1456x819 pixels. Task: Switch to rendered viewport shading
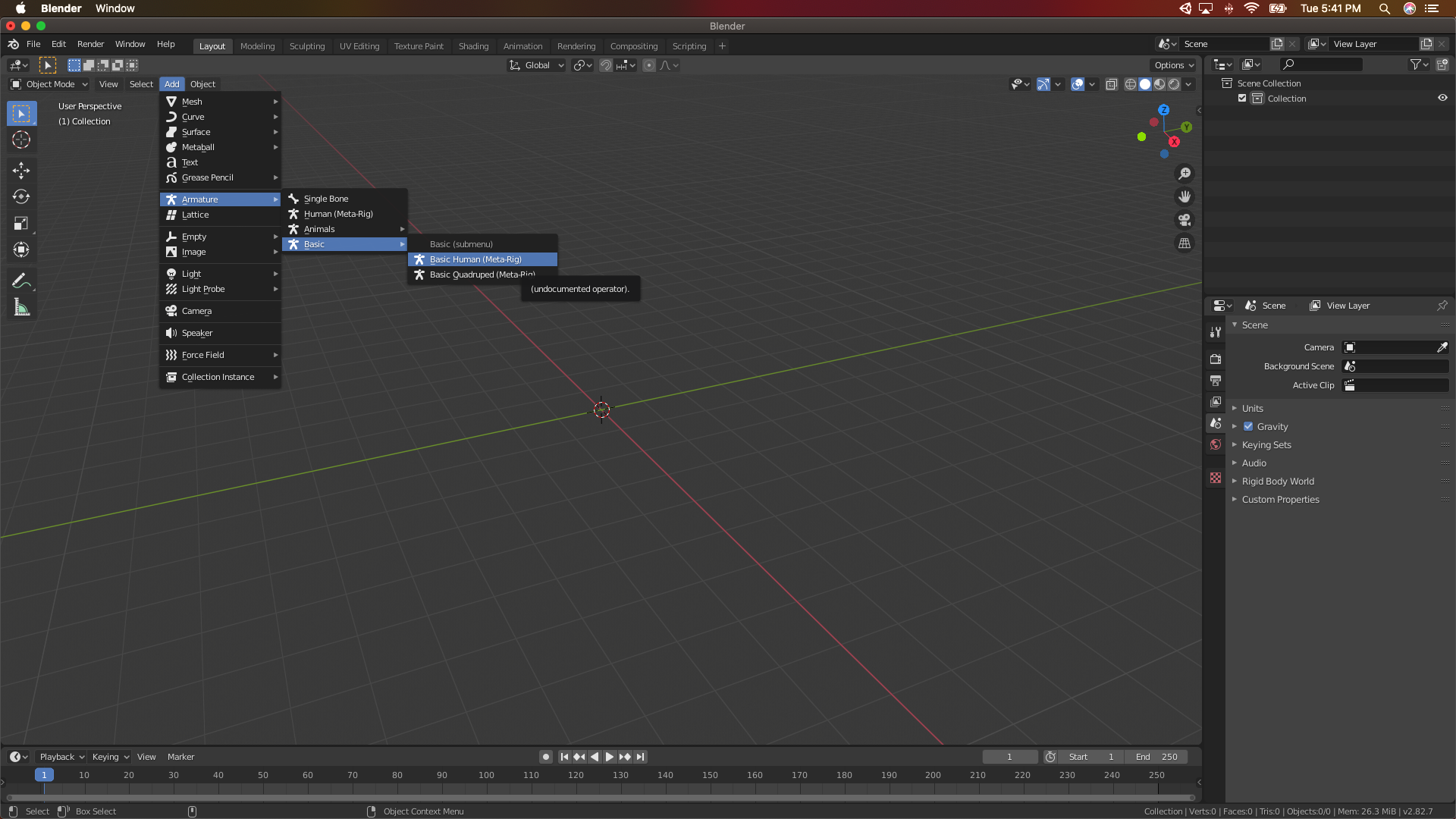click(x=1174, y=84)
